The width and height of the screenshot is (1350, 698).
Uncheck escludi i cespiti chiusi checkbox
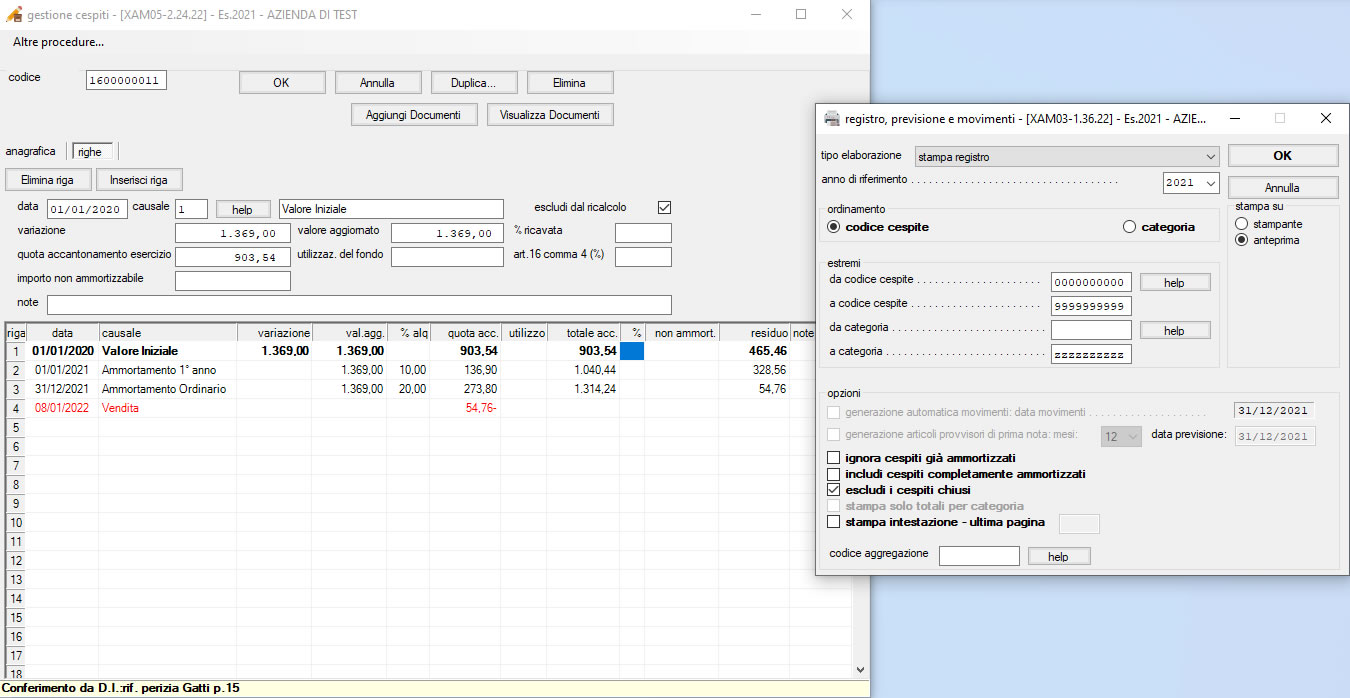pos(834,490)
